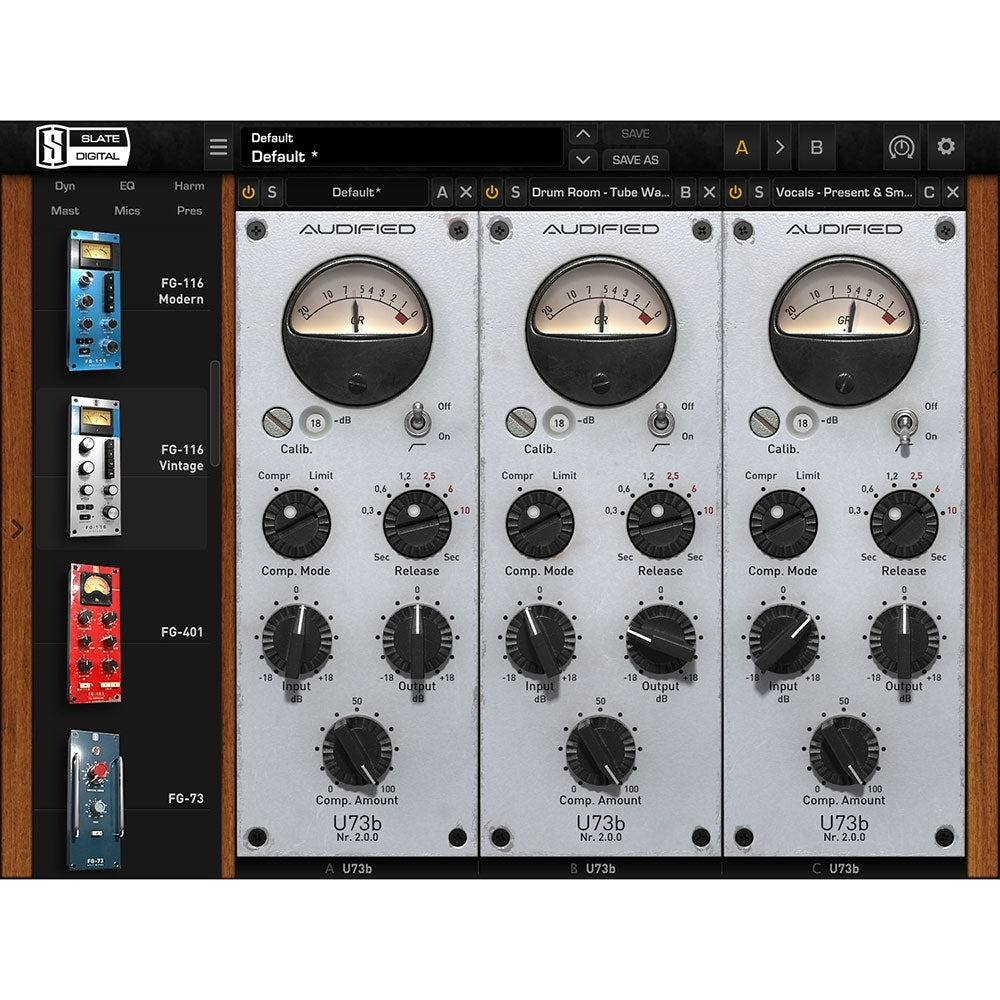Open the Mast category tab
Viewport: 1000px width, 1000px height.
coord(65,210)
